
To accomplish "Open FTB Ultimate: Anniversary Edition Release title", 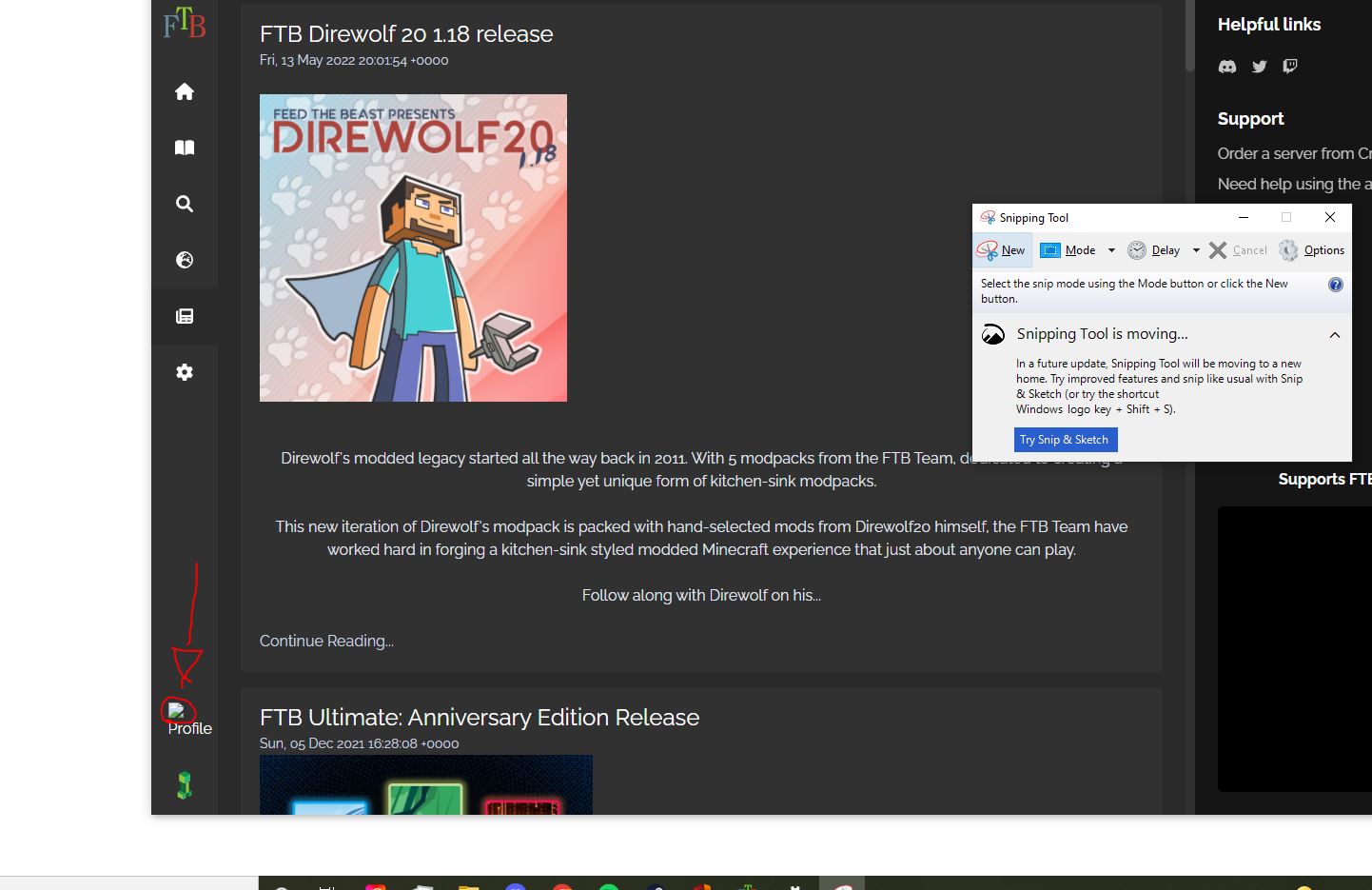I will click(x=480, y=718).
